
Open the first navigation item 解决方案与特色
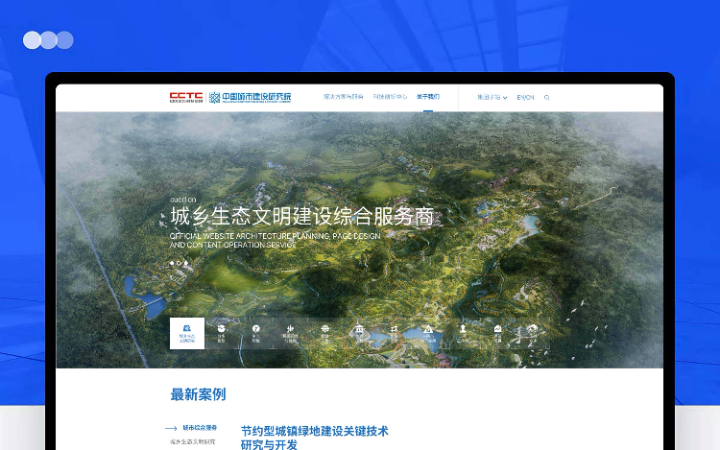tap(343, 97)
